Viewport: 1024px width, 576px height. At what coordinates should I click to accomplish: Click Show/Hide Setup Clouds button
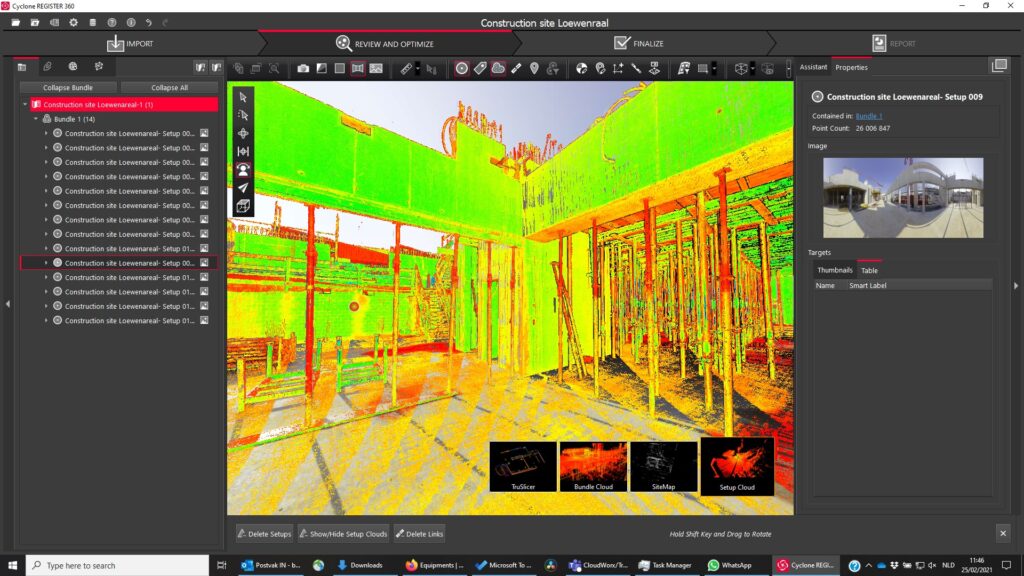coord(343,534)
